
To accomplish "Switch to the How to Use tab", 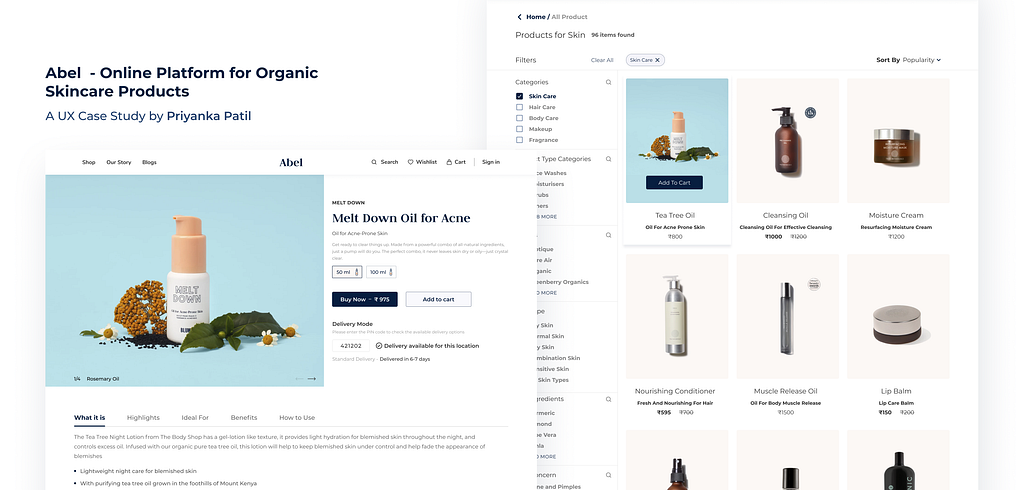I will click(297, 417).
